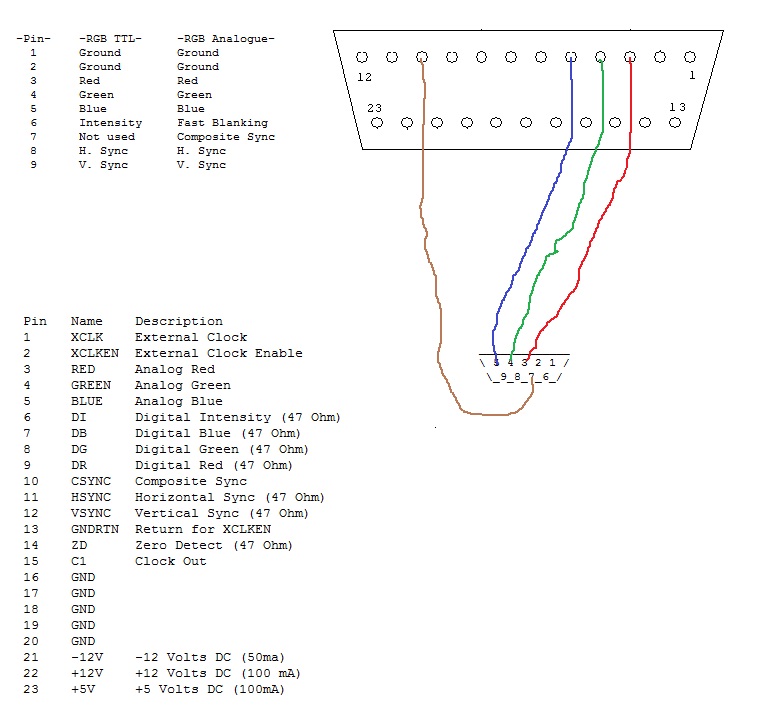Screen dimensions: 770x715
Task: Click the "Analog Green" description
Action: pos(183,385)
